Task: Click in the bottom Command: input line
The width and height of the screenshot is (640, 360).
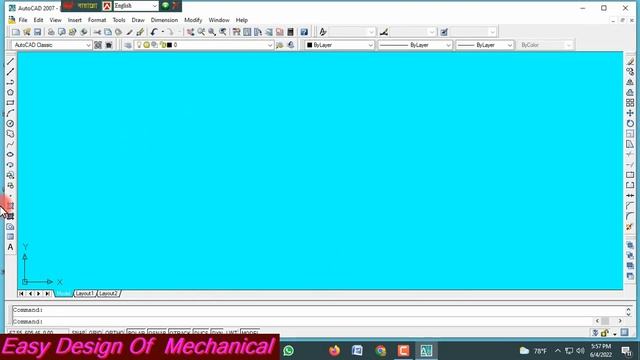Action: coord(302,322)
